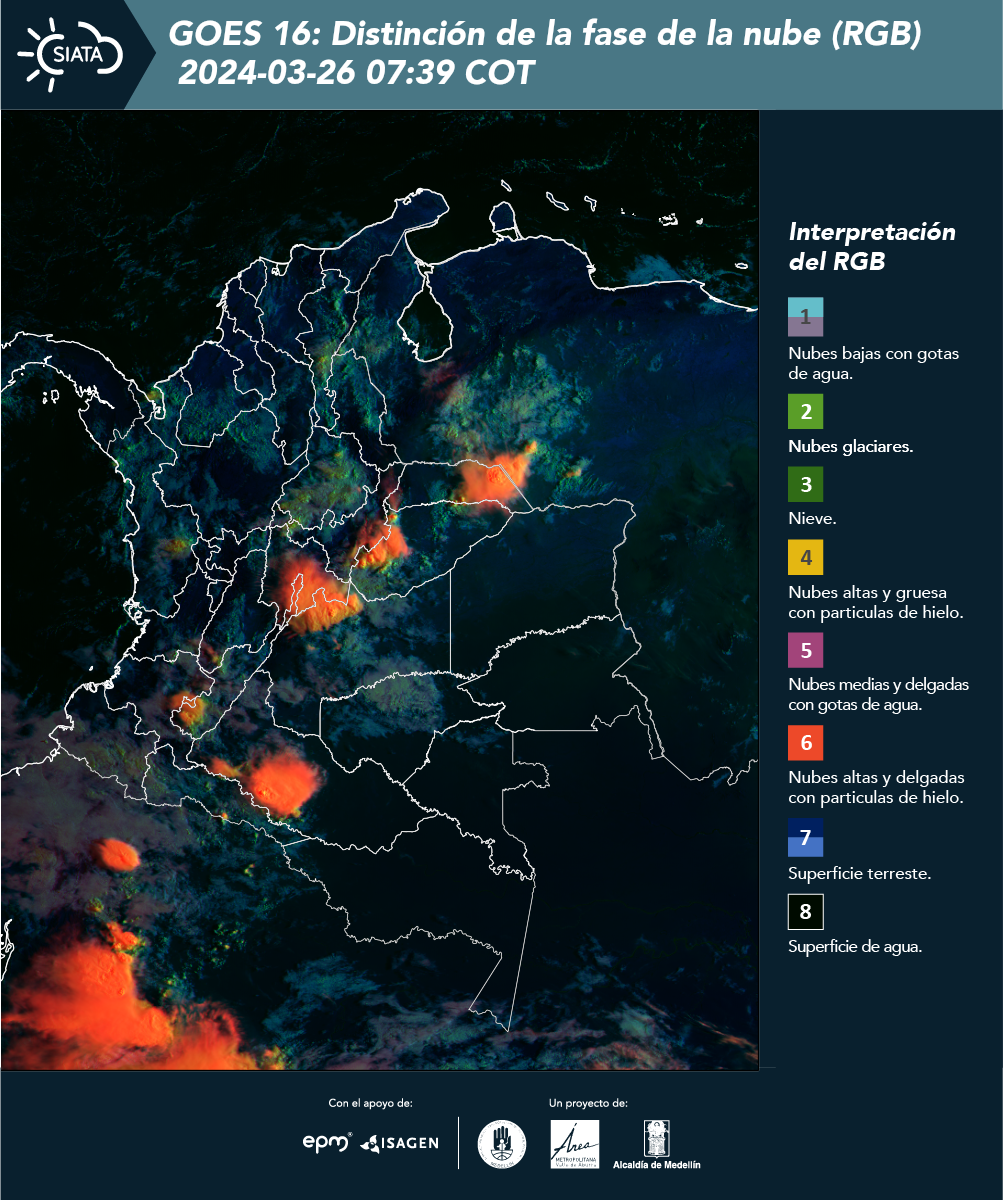1003x1200 pixels.
Task: Select the black swatch numbered 8
Action: [805, 911]
